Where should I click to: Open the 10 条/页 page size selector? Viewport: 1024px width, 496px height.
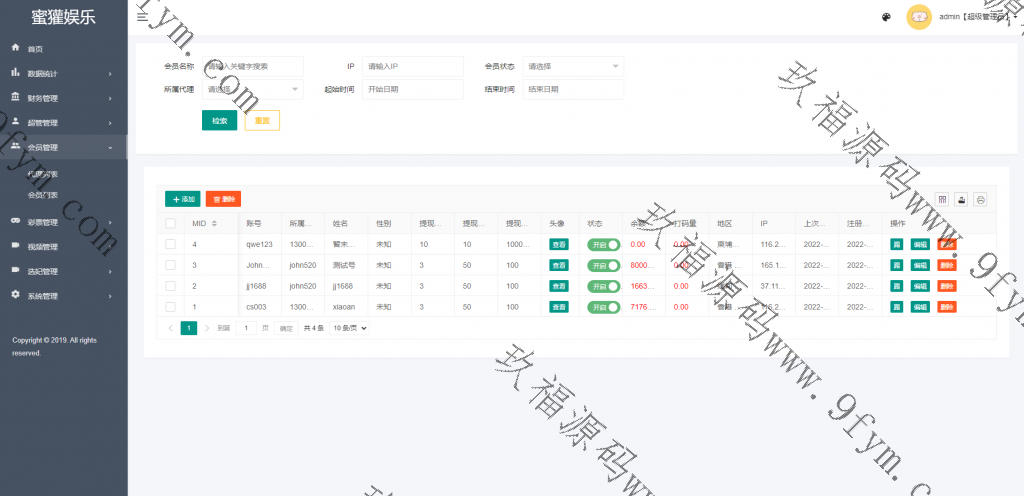click(350, 328)
